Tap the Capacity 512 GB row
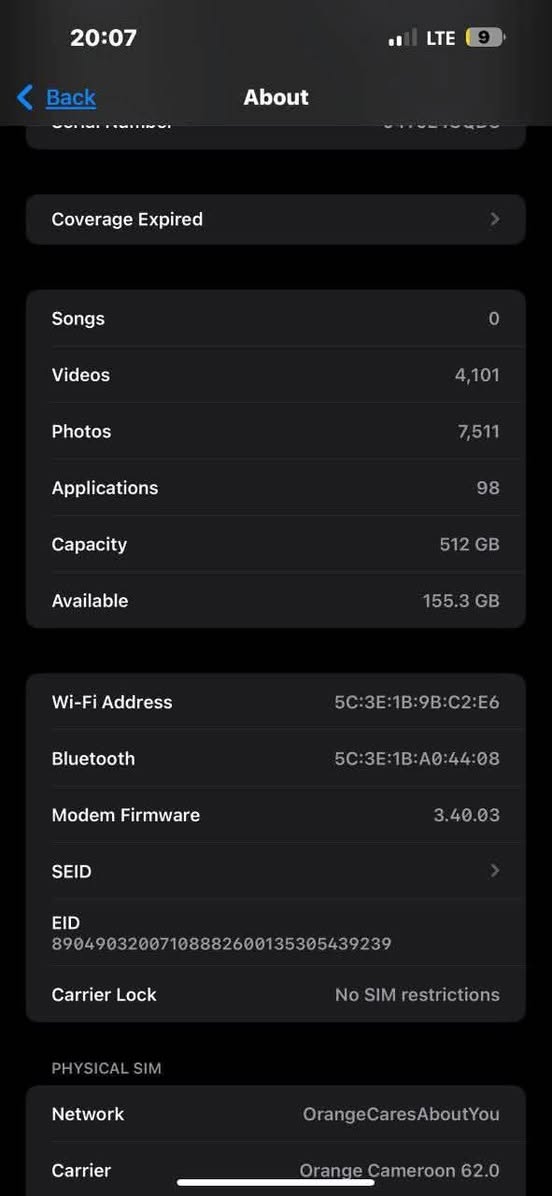This screenshot has width=552, height=1196. coord(276,545)
